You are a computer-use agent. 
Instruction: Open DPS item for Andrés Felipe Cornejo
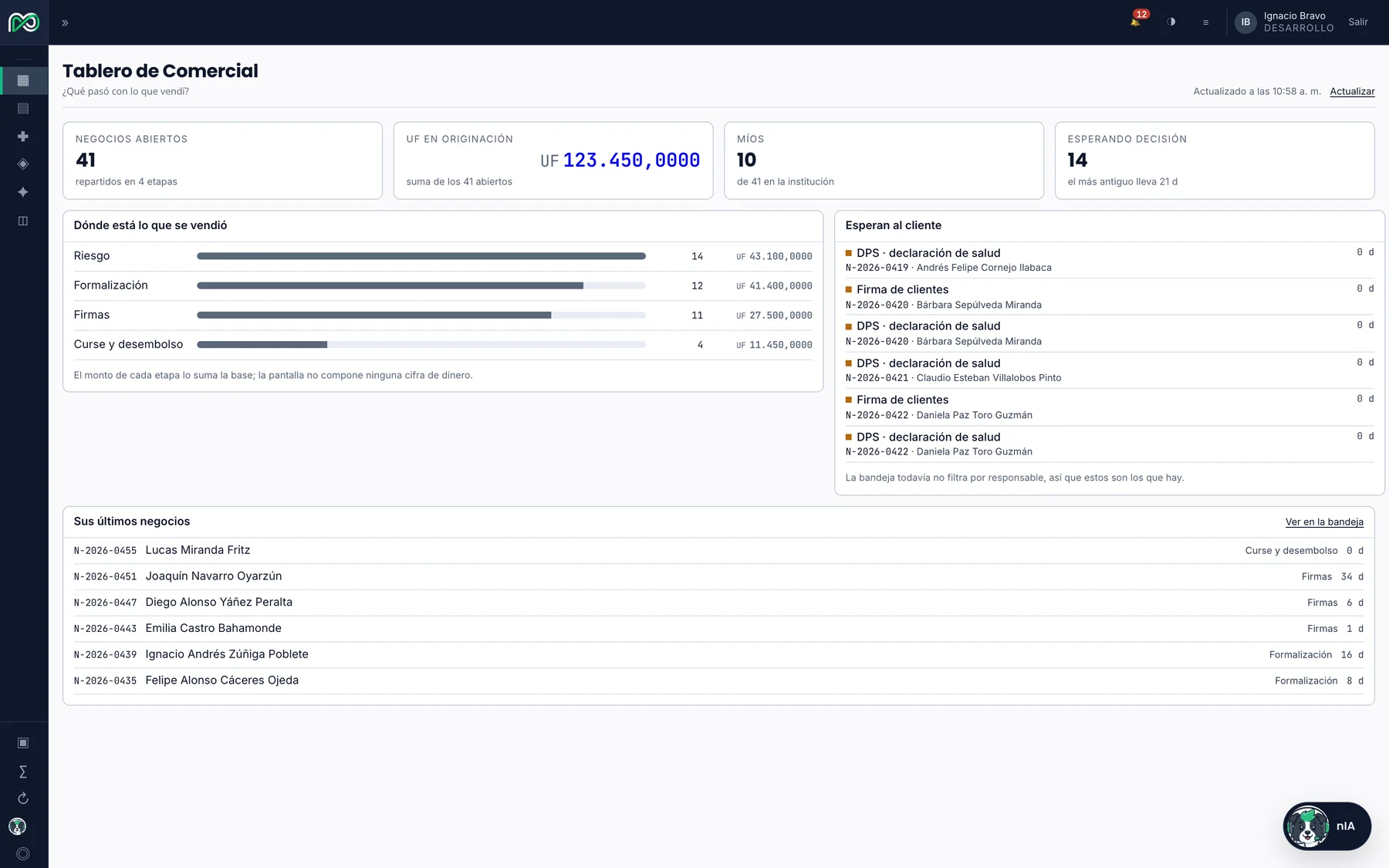click(x=1110, y=260)
